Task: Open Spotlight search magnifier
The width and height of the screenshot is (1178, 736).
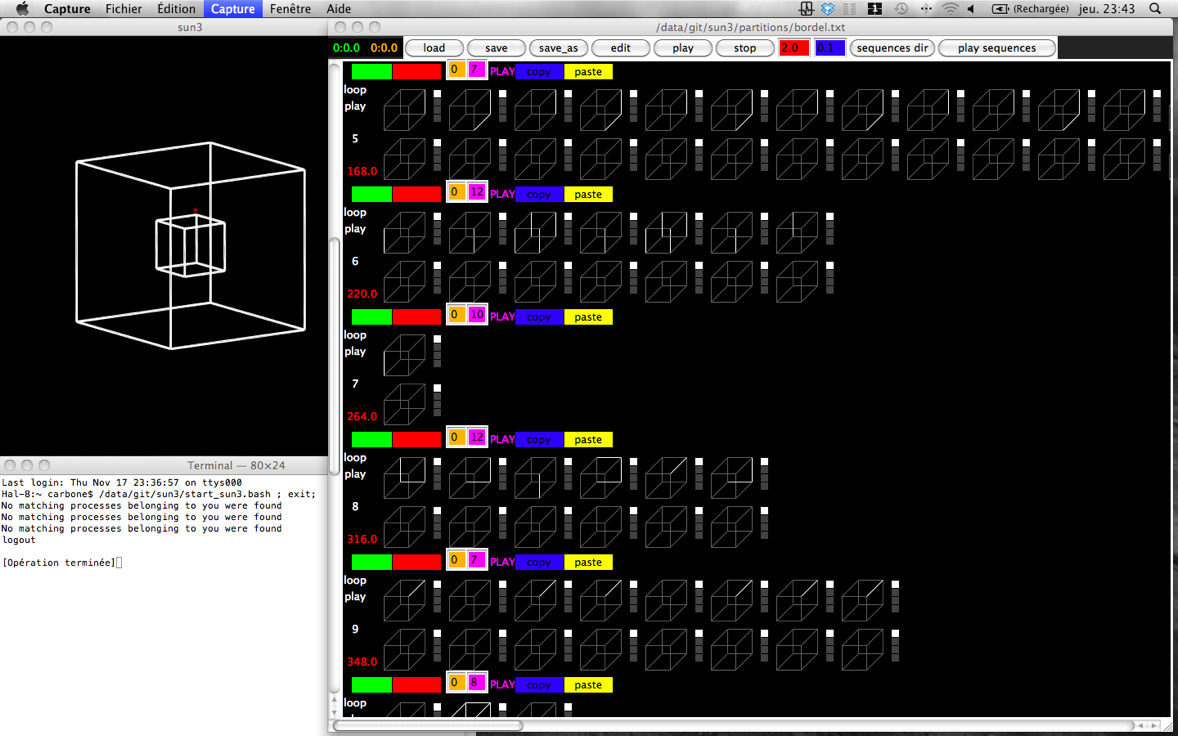Action: 1155,9
